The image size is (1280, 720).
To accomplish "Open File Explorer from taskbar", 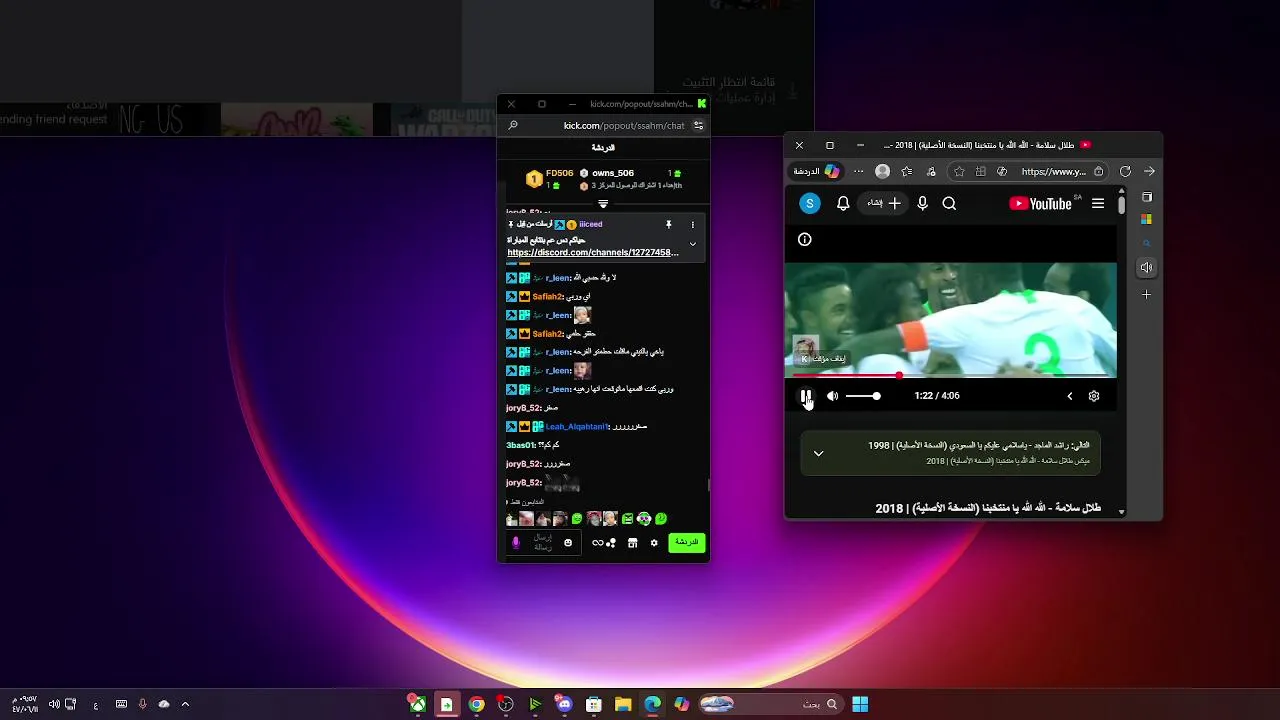I will [x=623, y=704].
